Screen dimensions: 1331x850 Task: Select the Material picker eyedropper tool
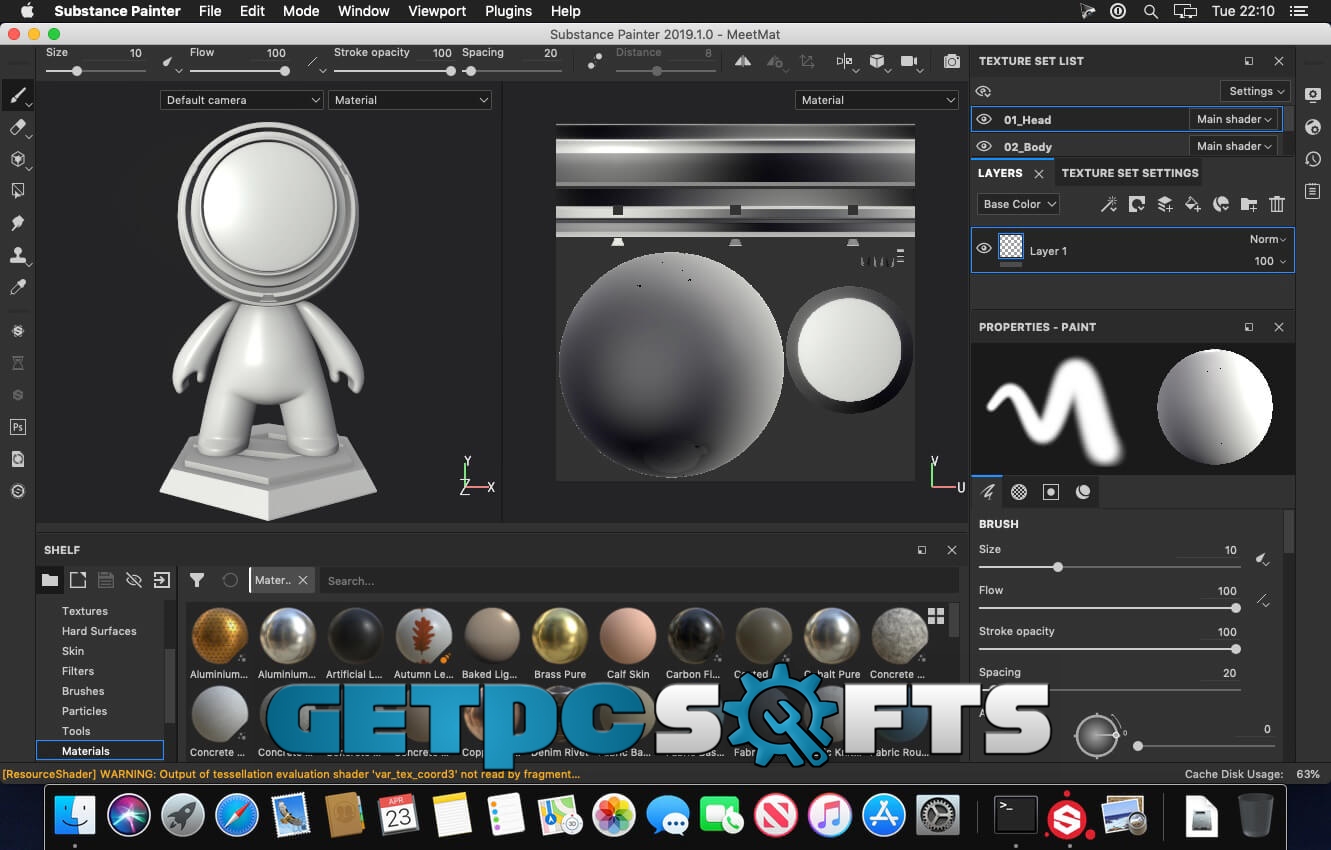click(x=17, y=287)
